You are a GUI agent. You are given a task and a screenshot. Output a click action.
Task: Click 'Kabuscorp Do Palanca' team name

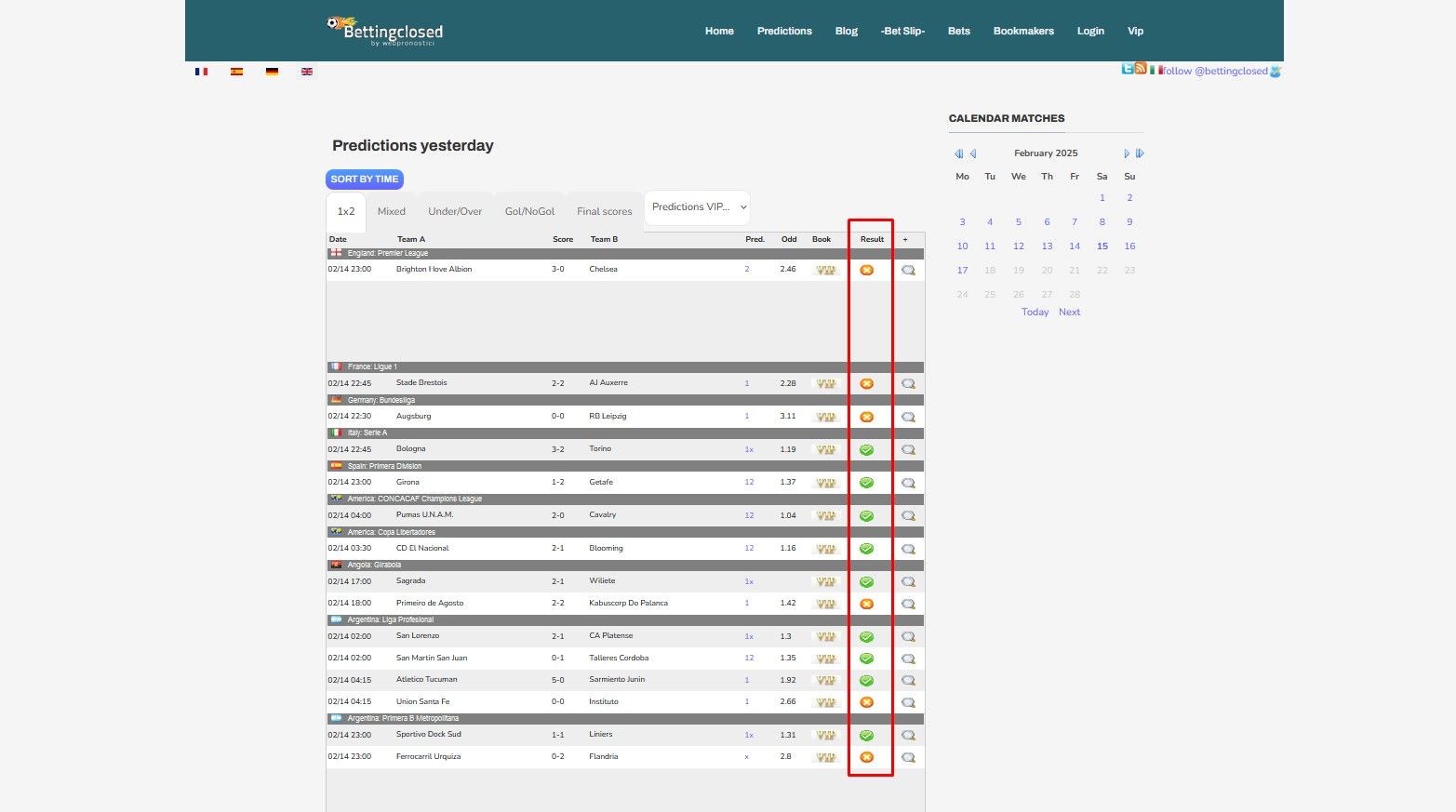click(x=628, y=603)
